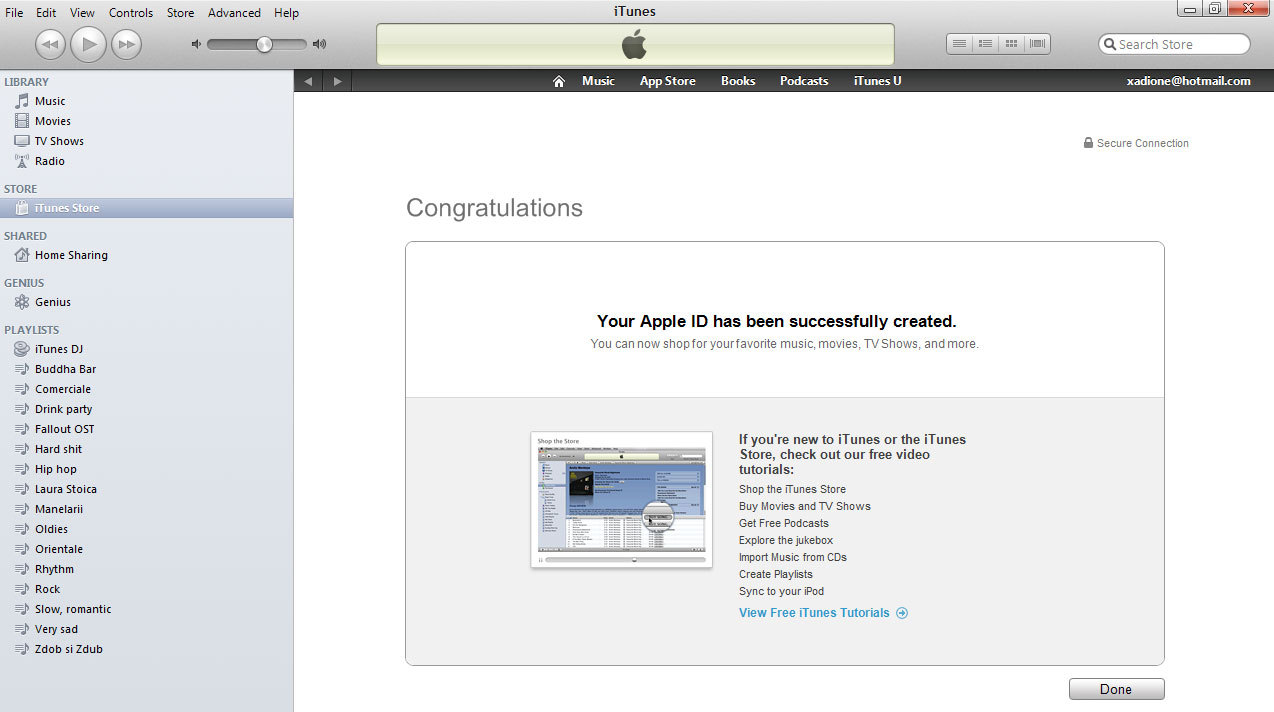Image resolution: width=1274 pixels, height=712 pixels.
Task: Select the Radio tower icon
Action: (22, 161)
